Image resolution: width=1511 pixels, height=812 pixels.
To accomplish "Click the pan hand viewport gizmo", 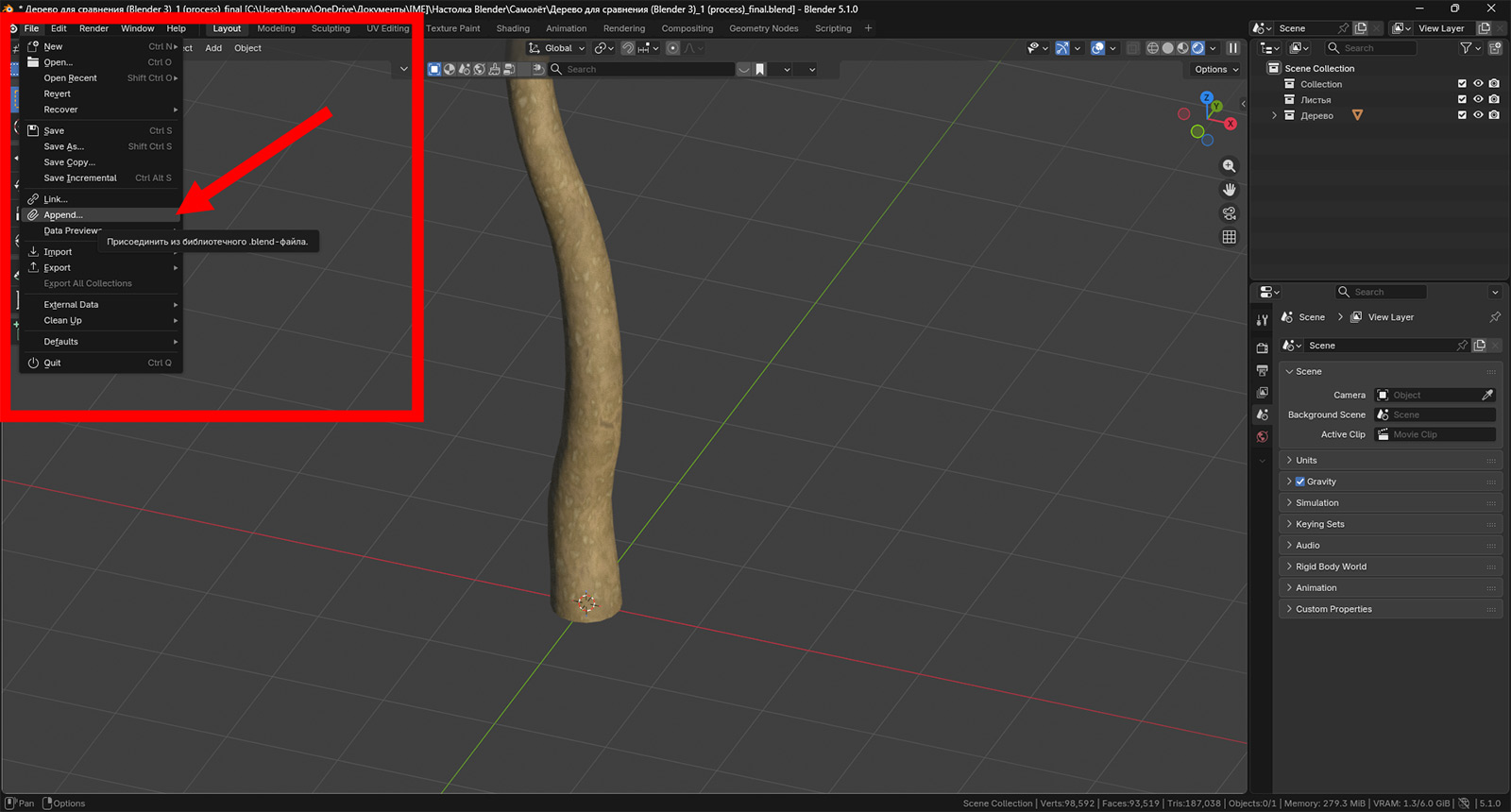I will pyautogui.click(x=1229, y=190).
